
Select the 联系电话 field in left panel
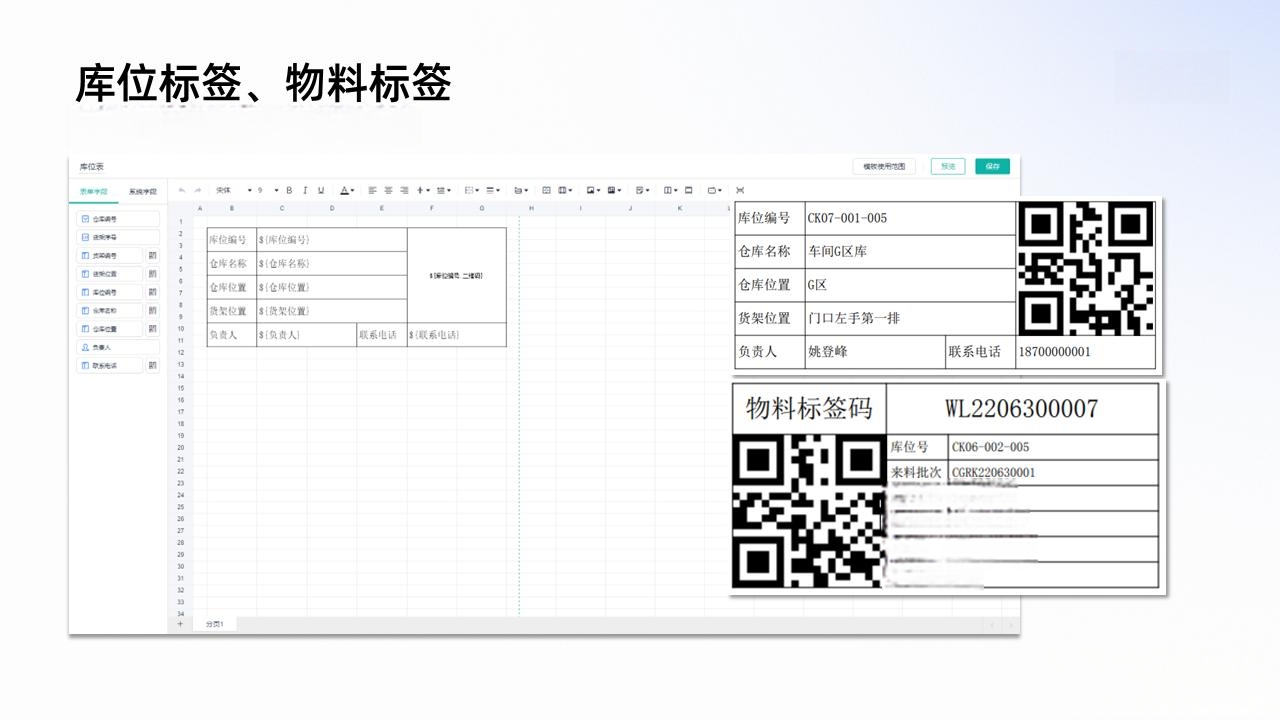[x=110, y=366]
